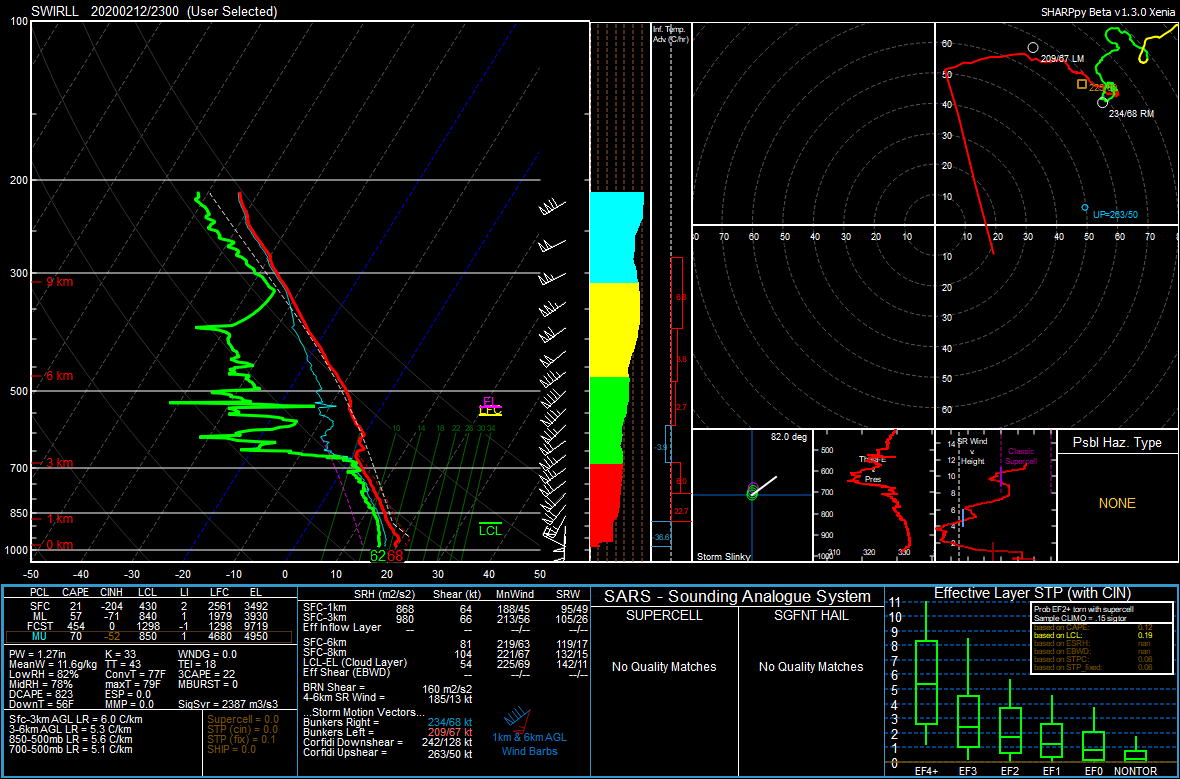Image resolution: width=1180 pixels, height=779 pixels.
Task: Click the Bunkers Left = 209/67 kt line
Action: coord(388,732)
